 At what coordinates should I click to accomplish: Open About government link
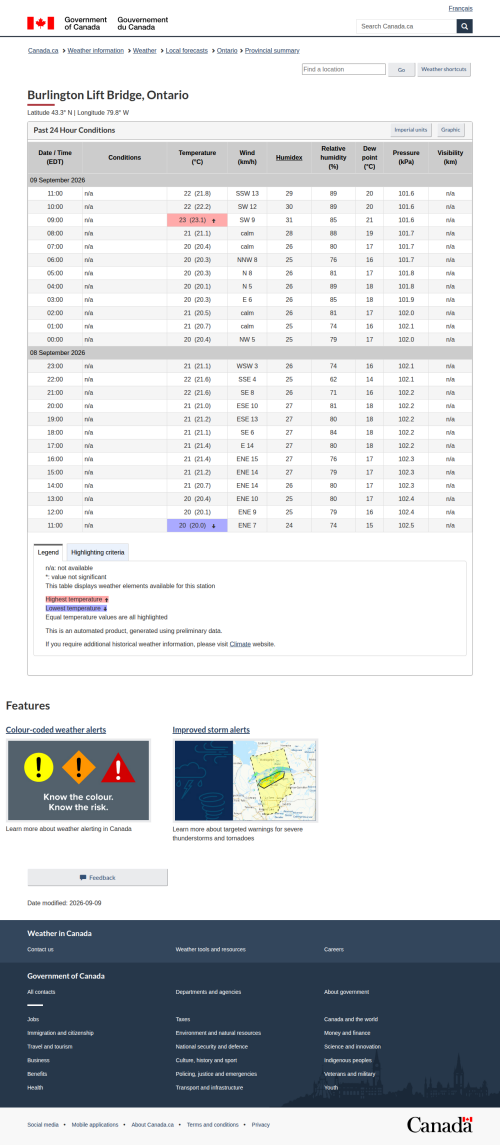click(347, 992)
